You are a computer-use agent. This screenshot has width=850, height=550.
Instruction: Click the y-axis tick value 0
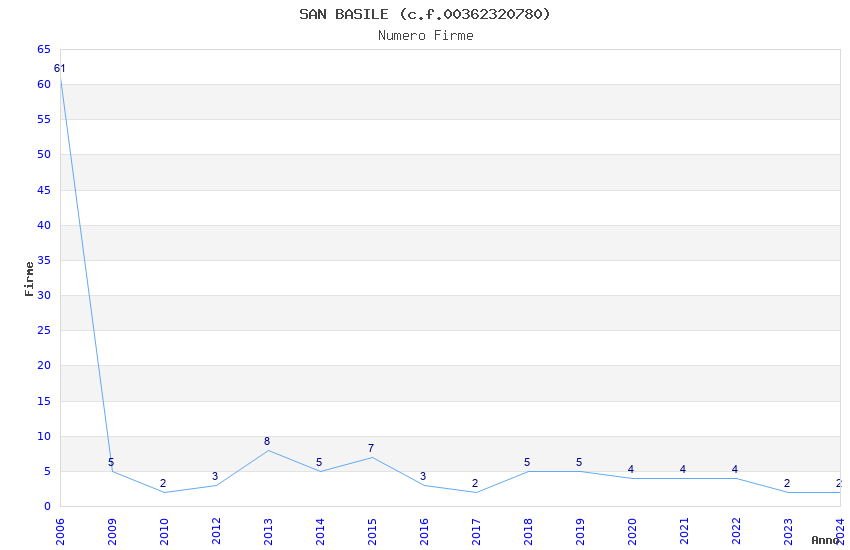pos(48,506)
